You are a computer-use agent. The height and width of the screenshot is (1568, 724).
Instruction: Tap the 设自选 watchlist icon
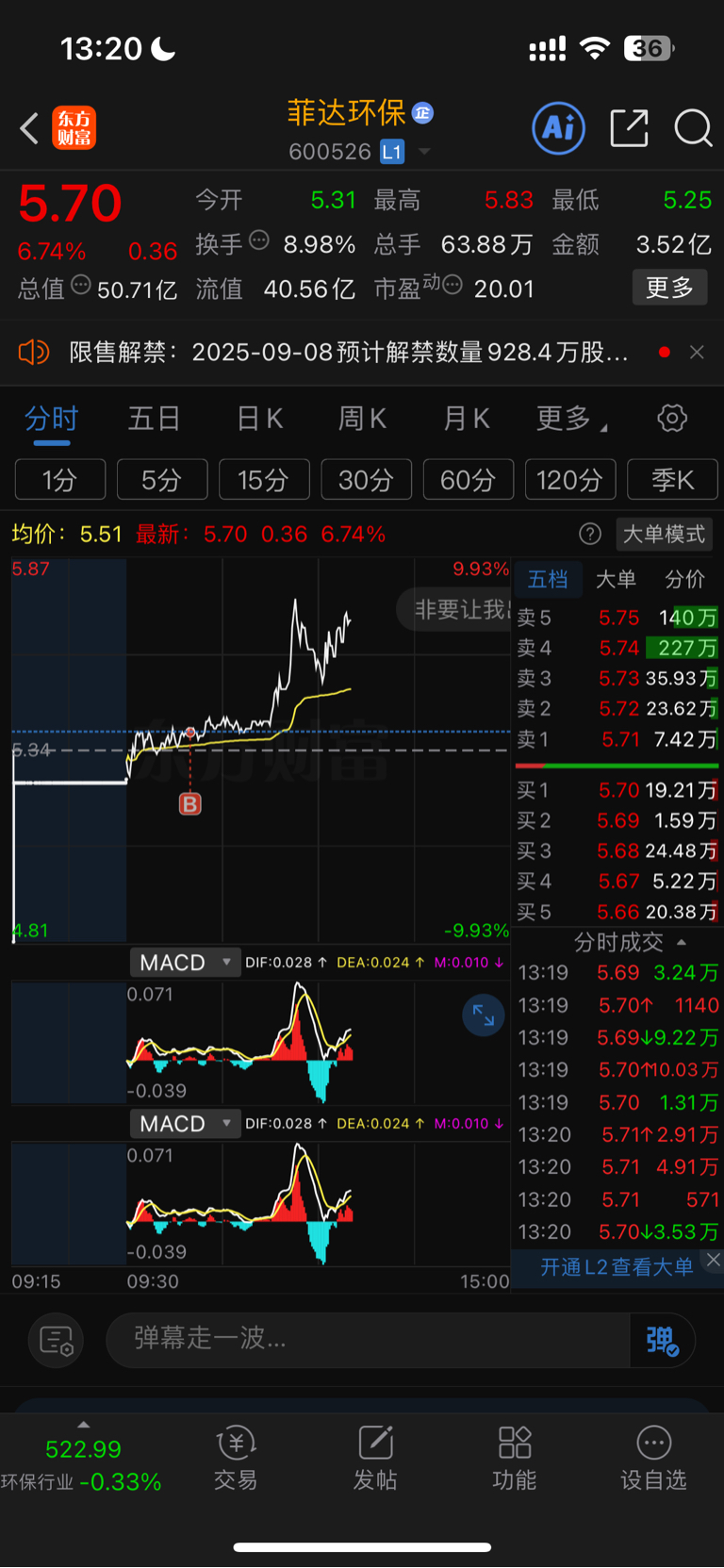click(653, 1458)
